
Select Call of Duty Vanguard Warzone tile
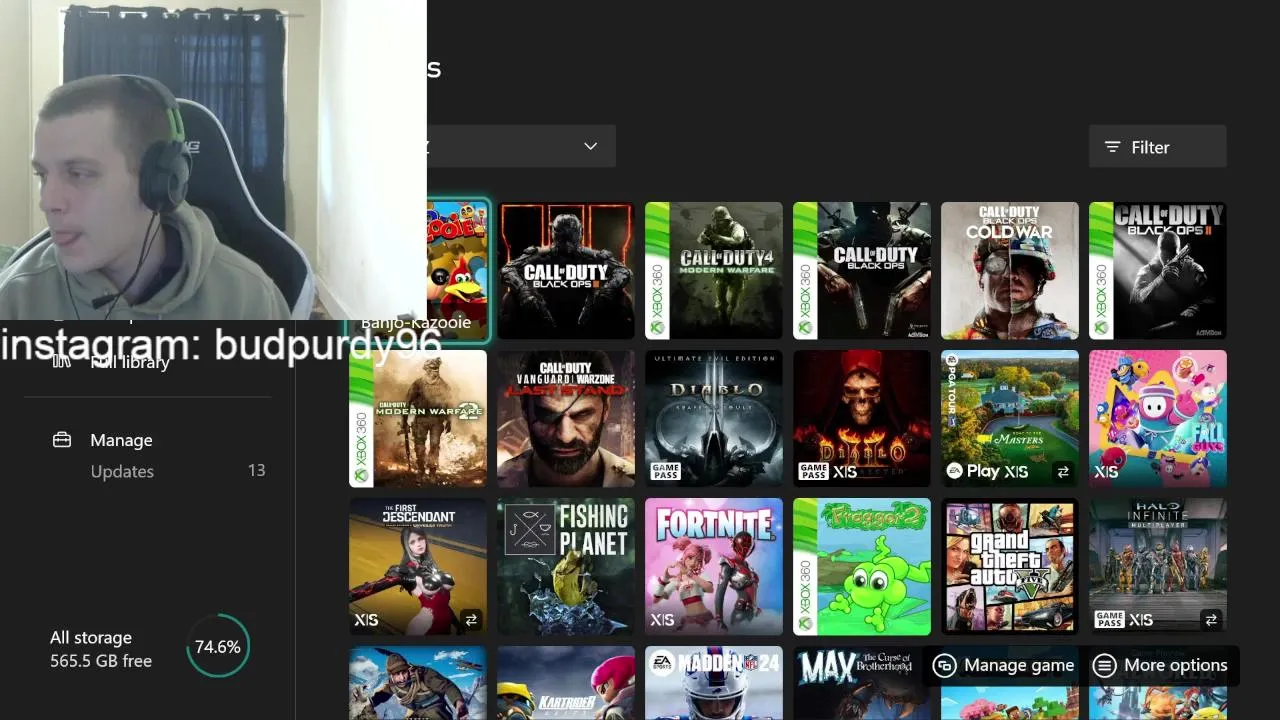[566, 419]
